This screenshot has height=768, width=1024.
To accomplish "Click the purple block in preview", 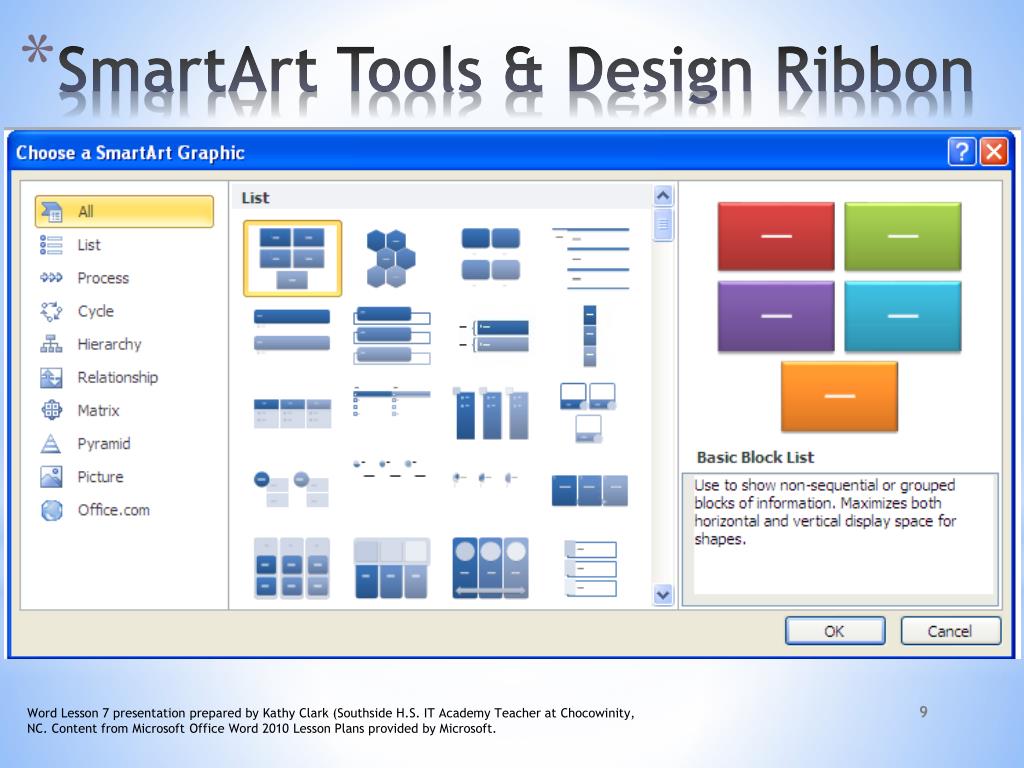I will (776, 316).
